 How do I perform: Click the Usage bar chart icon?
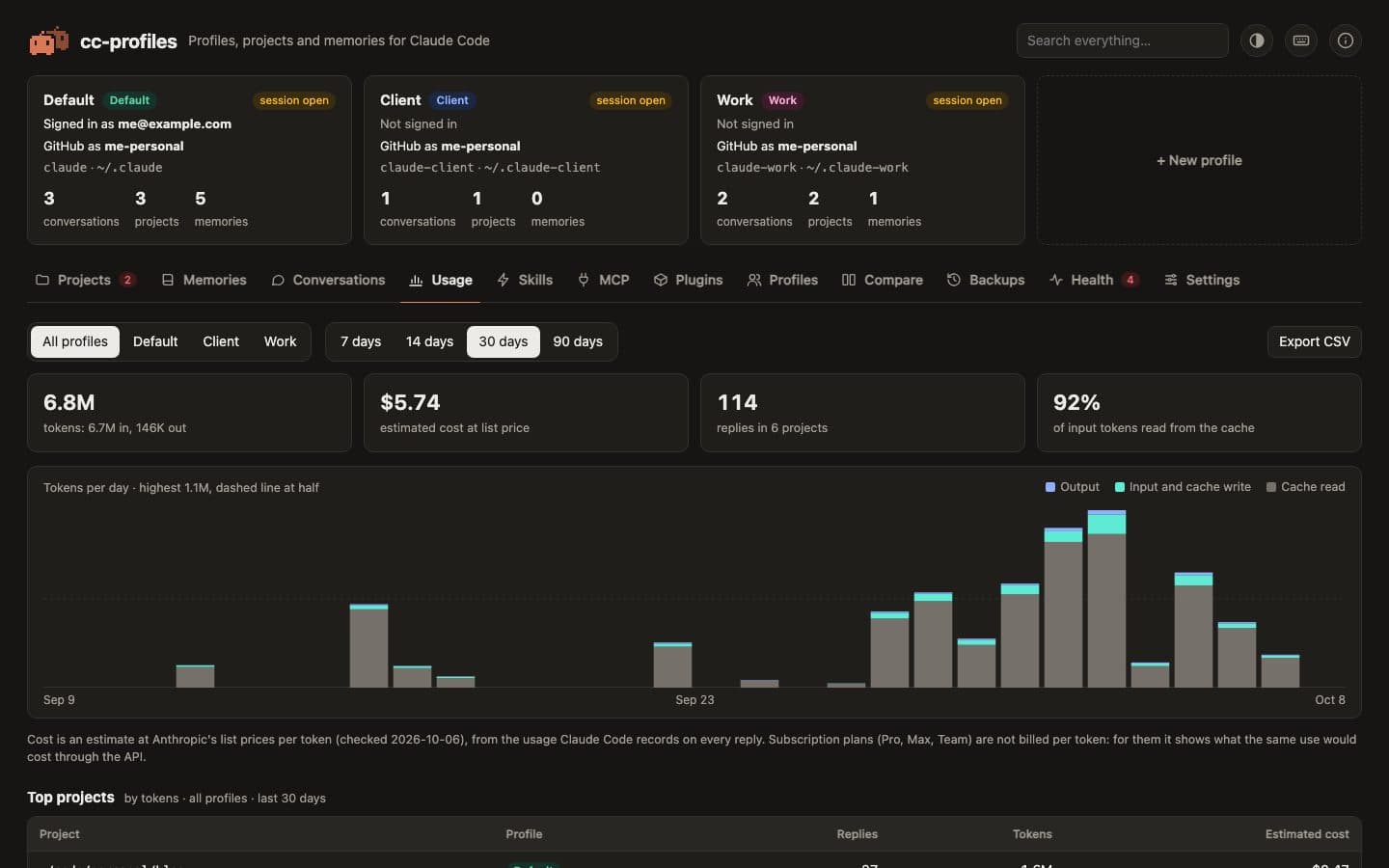pos(417,280)
